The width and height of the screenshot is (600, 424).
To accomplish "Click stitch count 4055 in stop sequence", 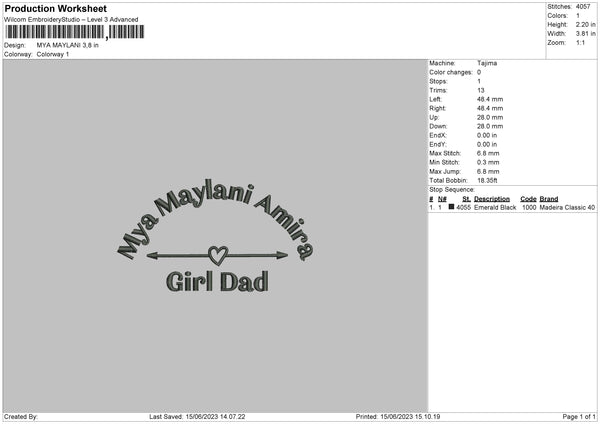I will pos(463,207).
